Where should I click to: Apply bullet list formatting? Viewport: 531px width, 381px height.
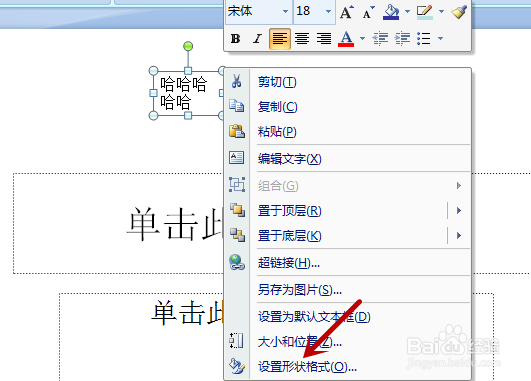(x=424, y=39)
